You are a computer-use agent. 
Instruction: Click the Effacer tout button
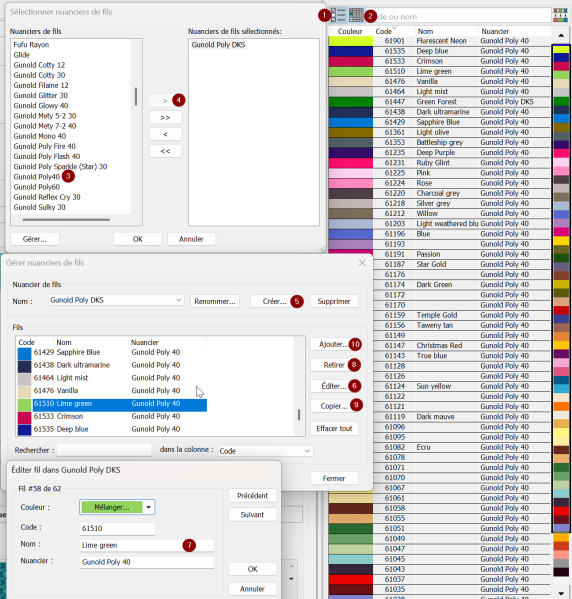(334, 429)
